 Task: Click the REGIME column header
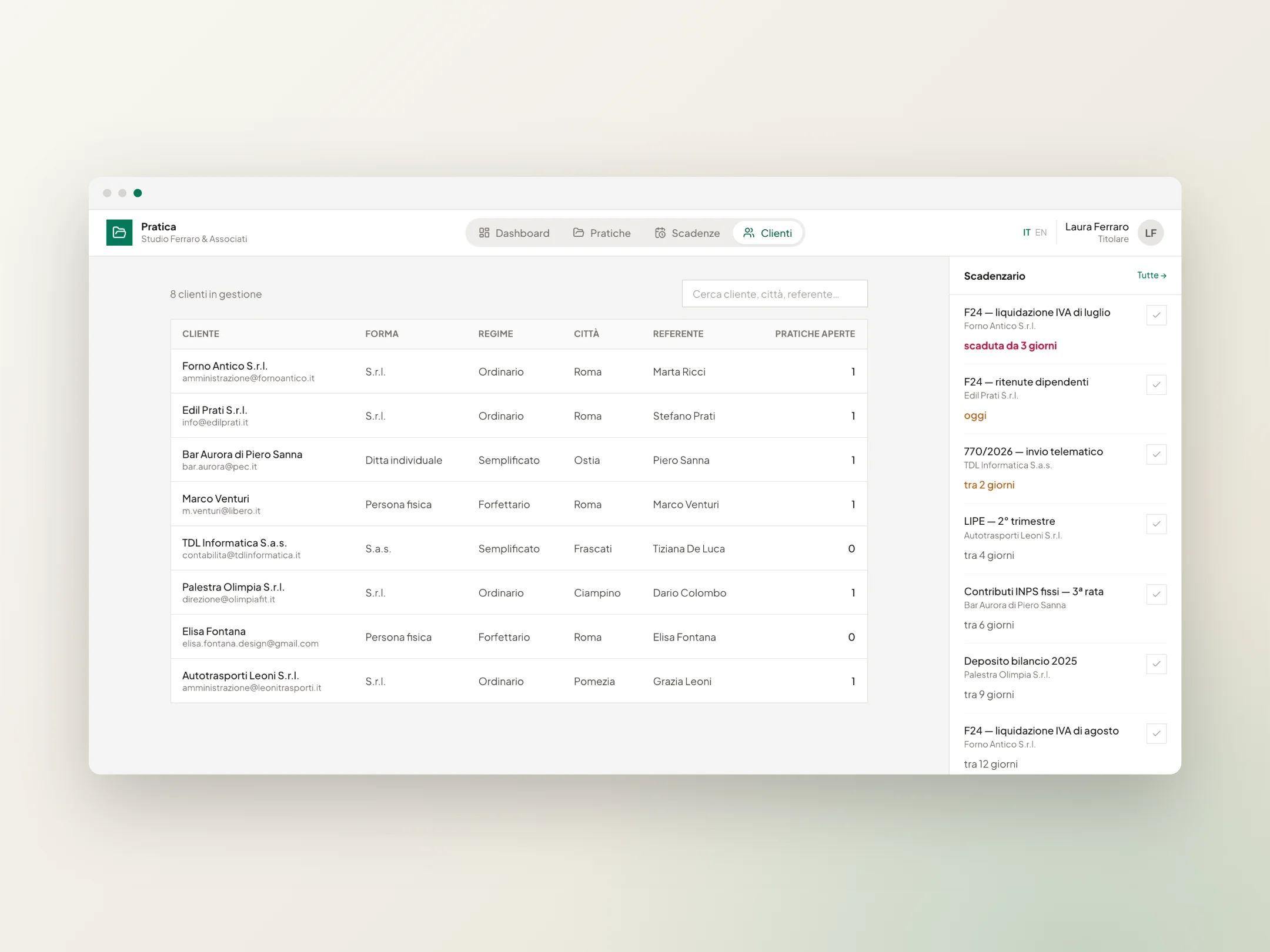coord(496,334)
